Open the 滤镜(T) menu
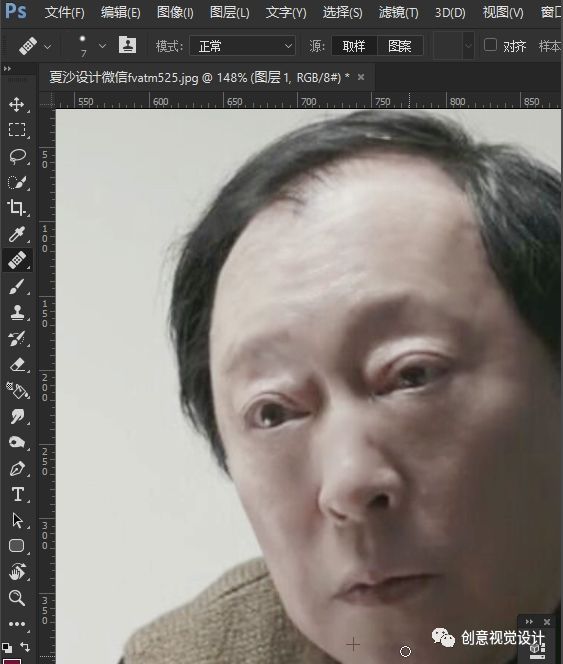The height and width of the screenshot is (664, 563). [398, 13]
